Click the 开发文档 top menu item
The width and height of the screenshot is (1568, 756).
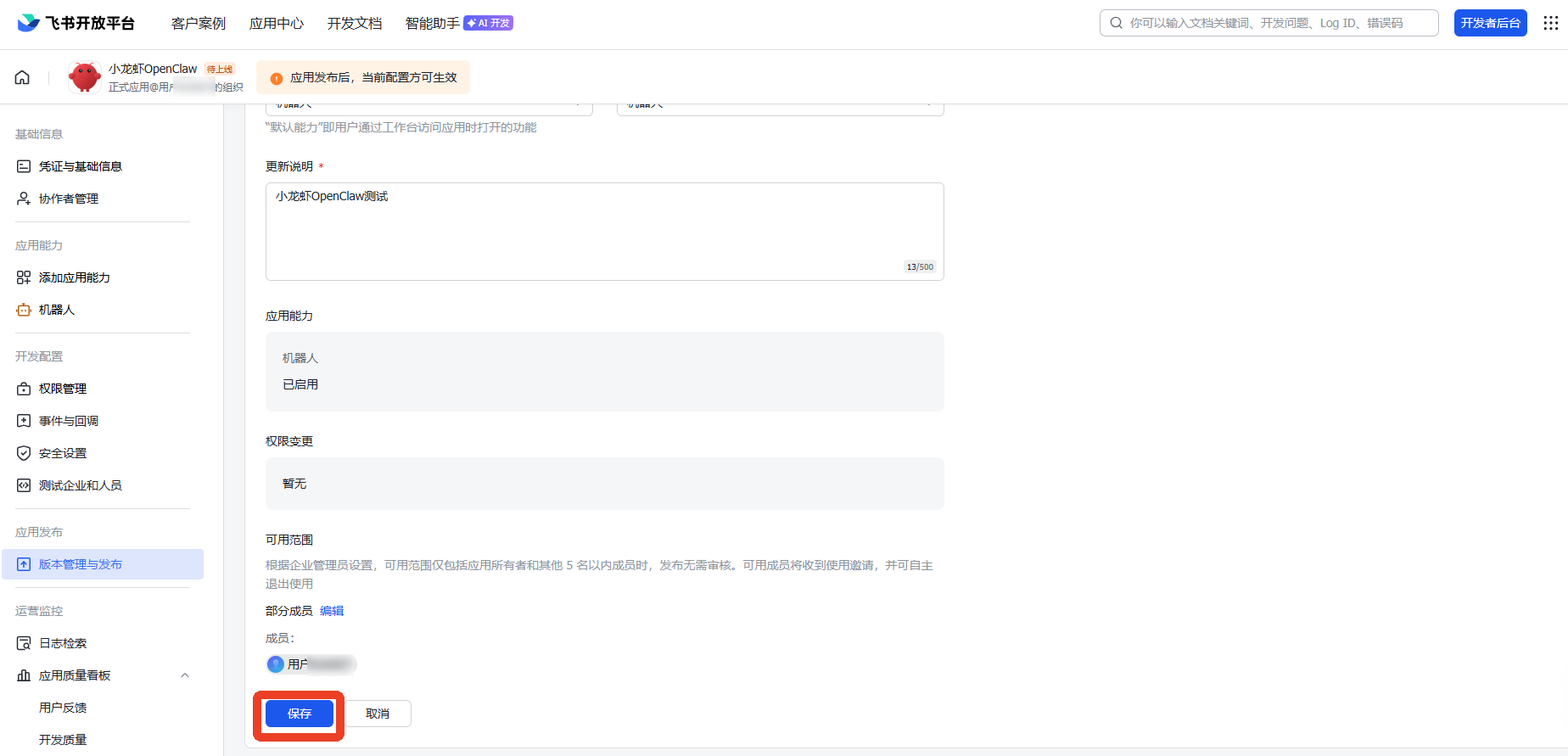point(355,23)
